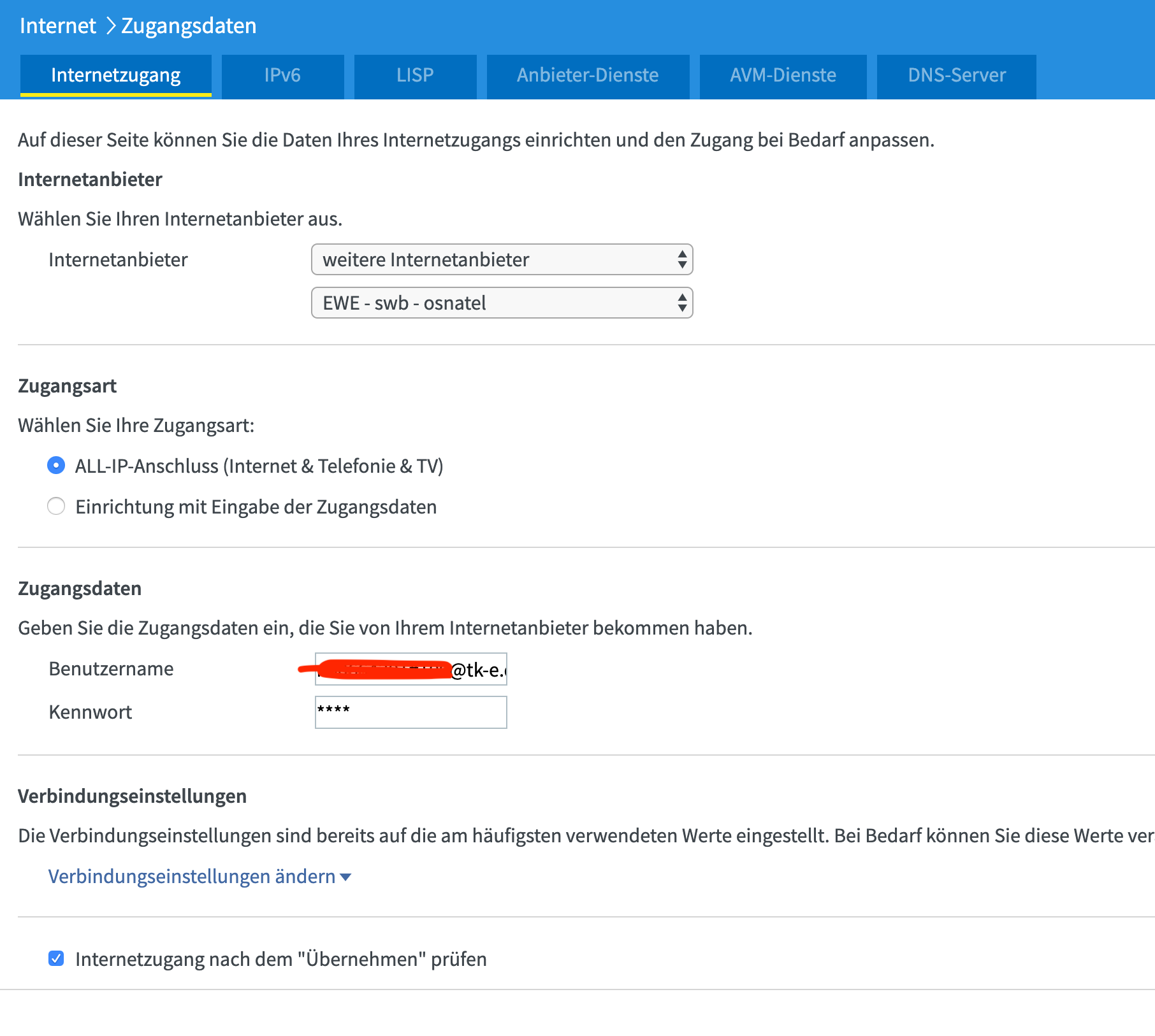Switch to the IPv6 tab
This screenshot has height=1036, width=1155.
(283, 76)
